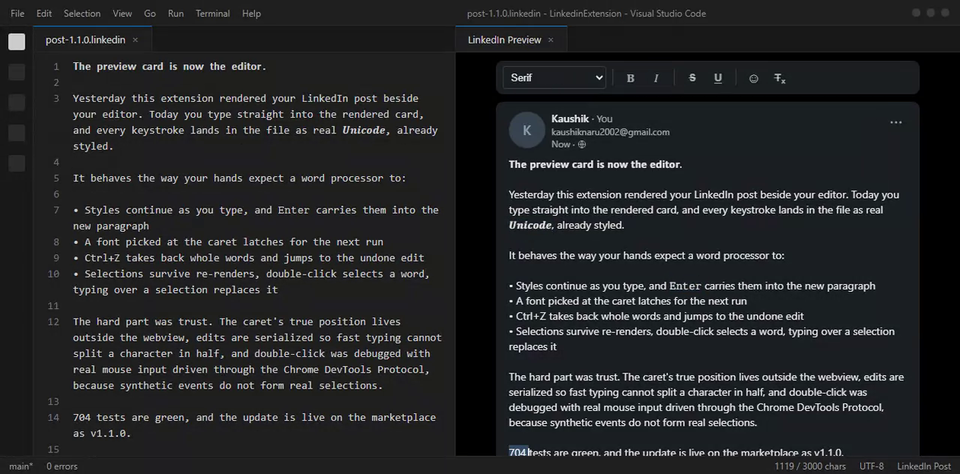Viewport: 960px width, 474px height.
Task: Click the italic Unicode word in preview
Action: click(530, 225)
